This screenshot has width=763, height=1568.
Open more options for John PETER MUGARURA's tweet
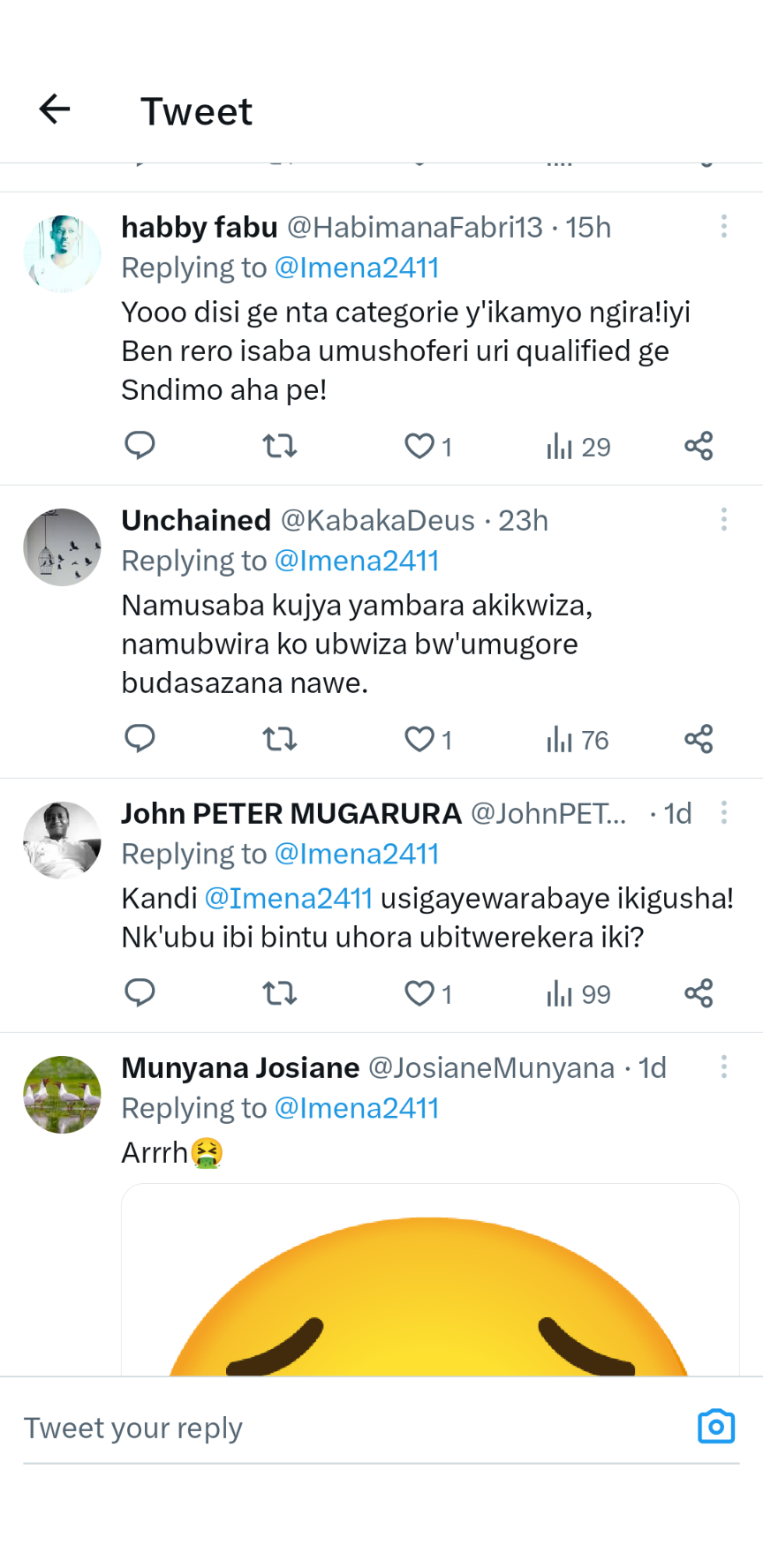tap(724, 812)
